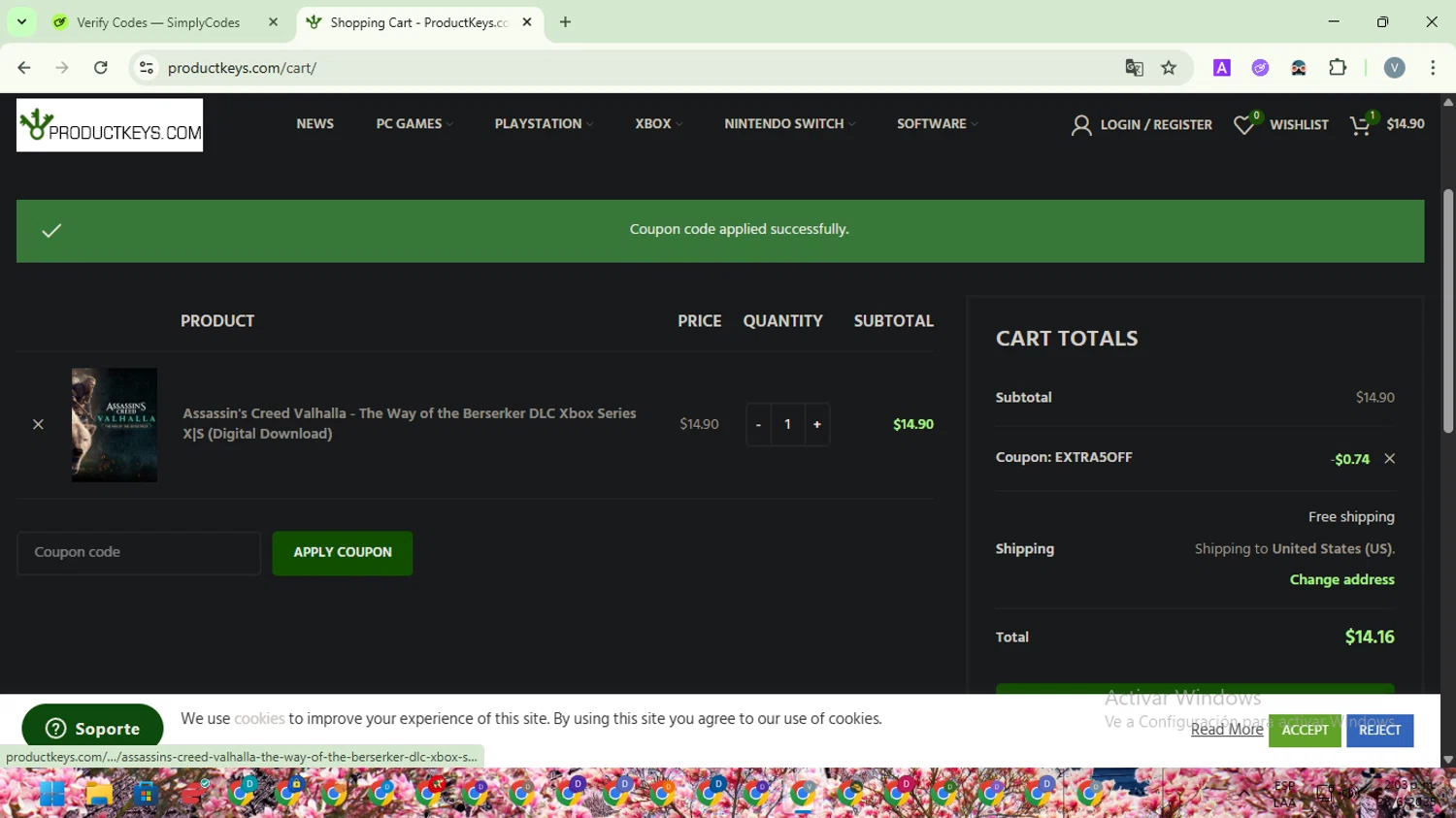Image resolution: width=1456 pixels, height=818 pixels.
Task: Click the coupon discount -$0.74
Action: 1350,460
